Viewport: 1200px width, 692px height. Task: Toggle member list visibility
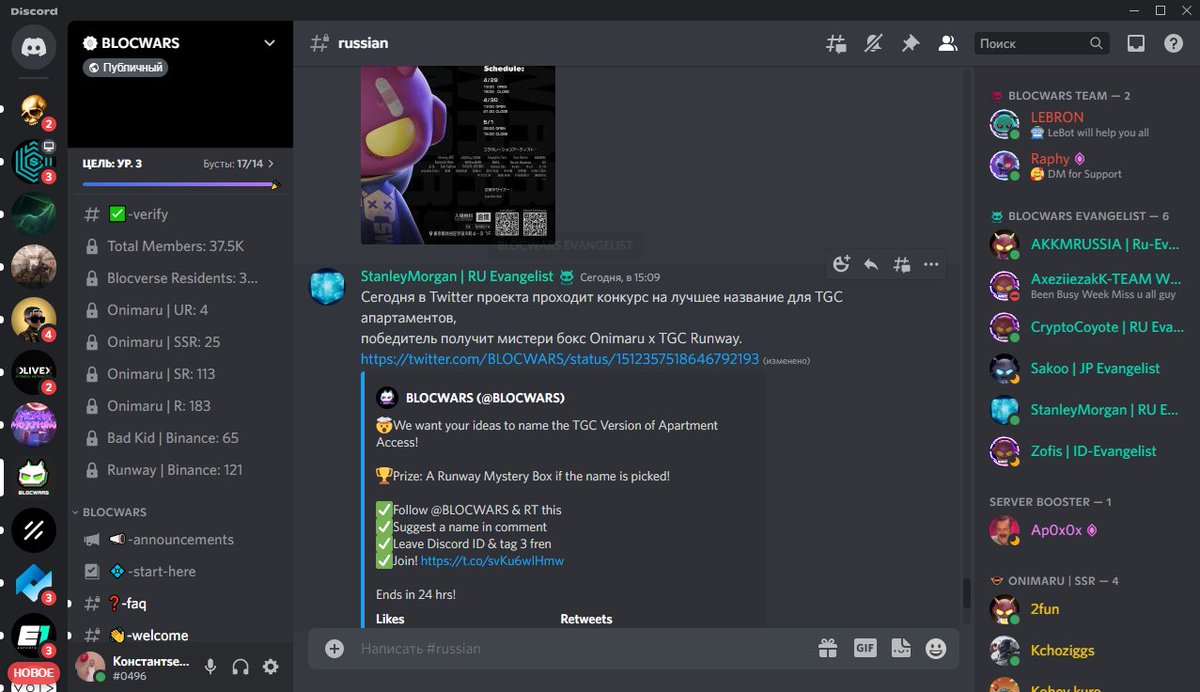coord(946,43)
